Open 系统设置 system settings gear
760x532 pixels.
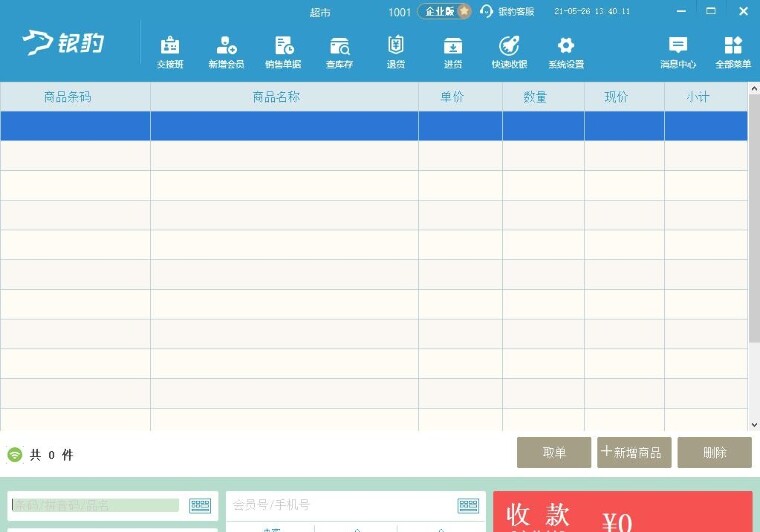tap(566, 52)
